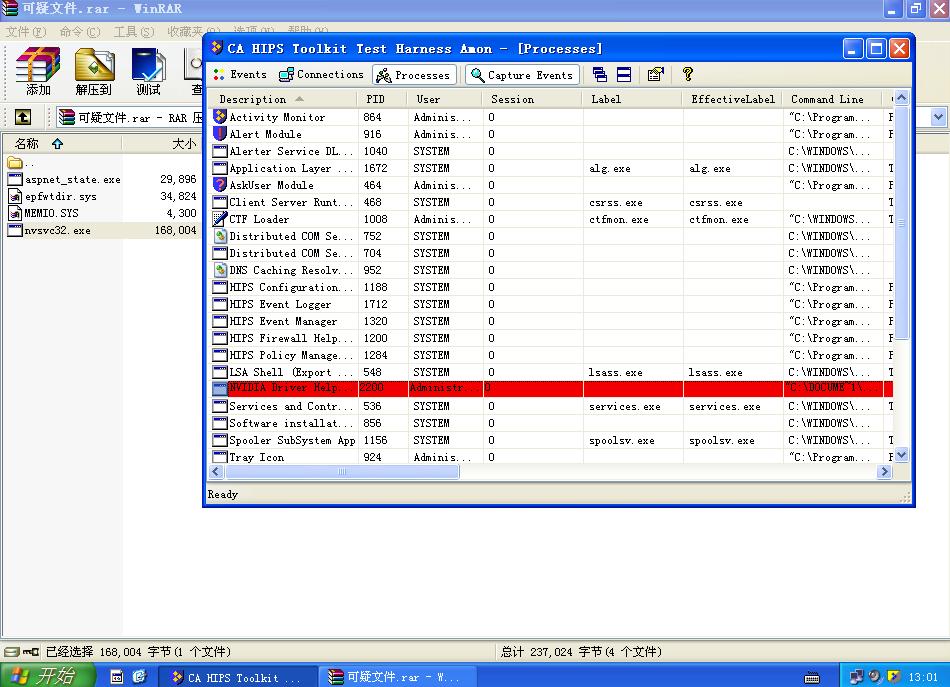Select the CTF Loader pen icon
950x687 pixels.
coord(220,219)
